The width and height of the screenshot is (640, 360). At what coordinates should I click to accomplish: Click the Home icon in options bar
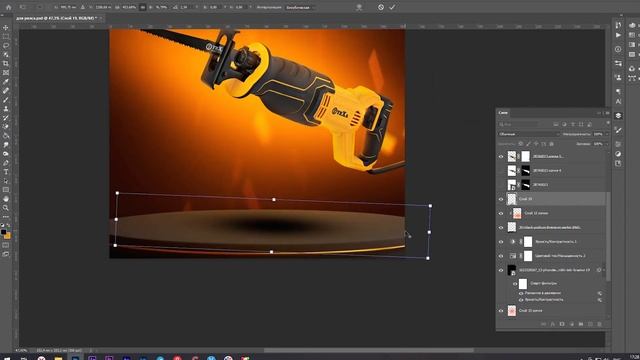(9, 7)
